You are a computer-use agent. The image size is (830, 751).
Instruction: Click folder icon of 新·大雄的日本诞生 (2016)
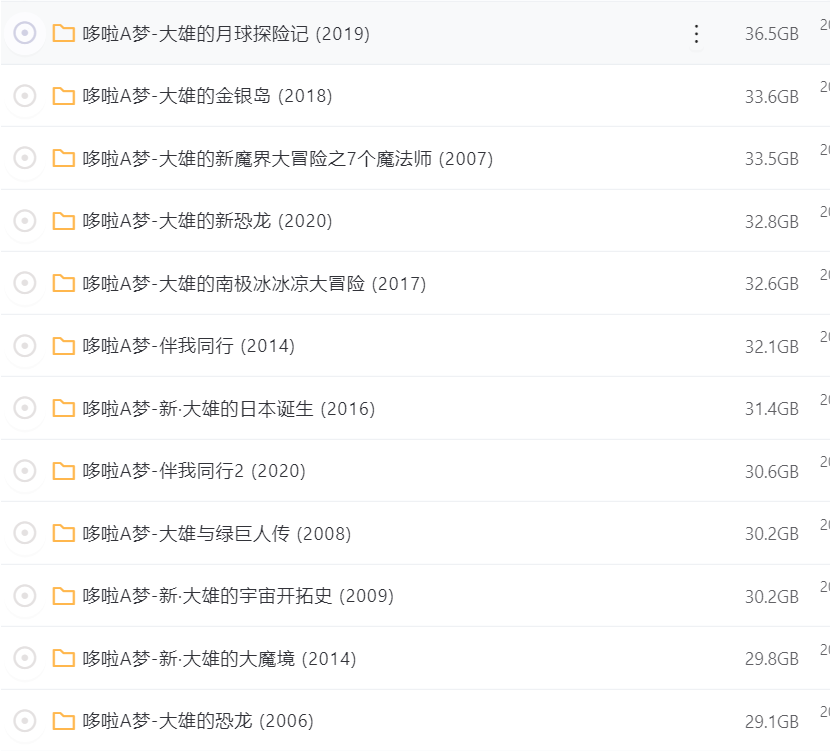[x=64, y=408]
